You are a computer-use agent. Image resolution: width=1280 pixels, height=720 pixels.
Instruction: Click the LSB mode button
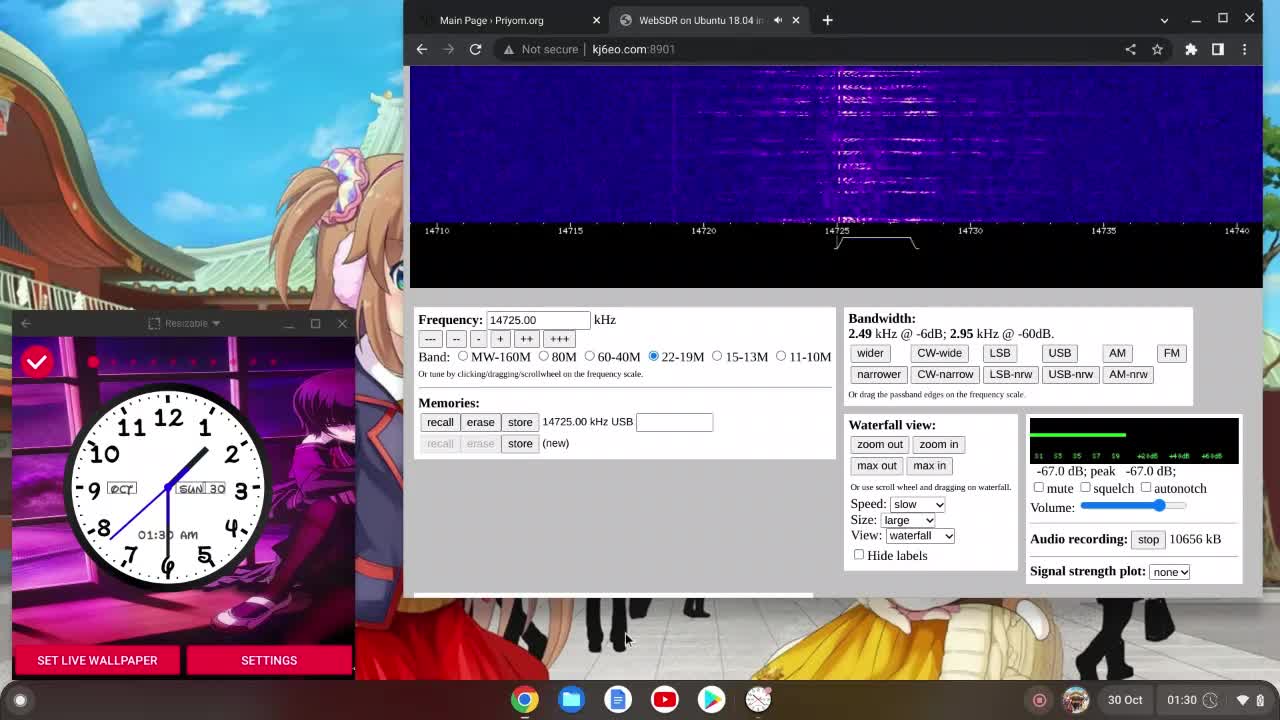coord(999,353)
